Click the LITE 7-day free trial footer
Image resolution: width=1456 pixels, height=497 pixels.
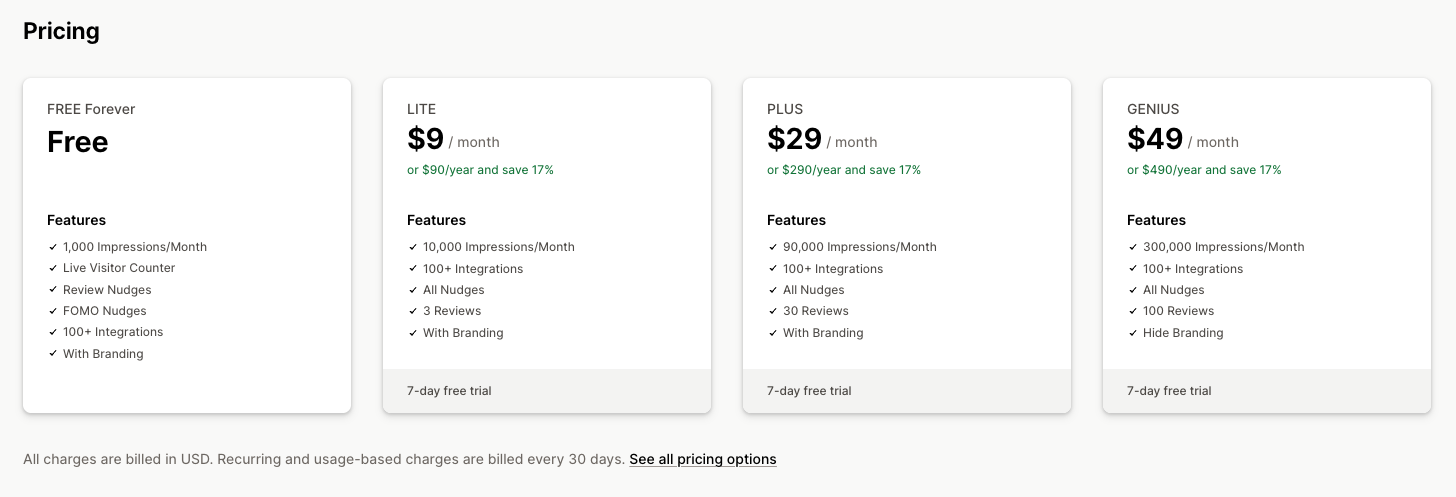click(x=449, y=391)
